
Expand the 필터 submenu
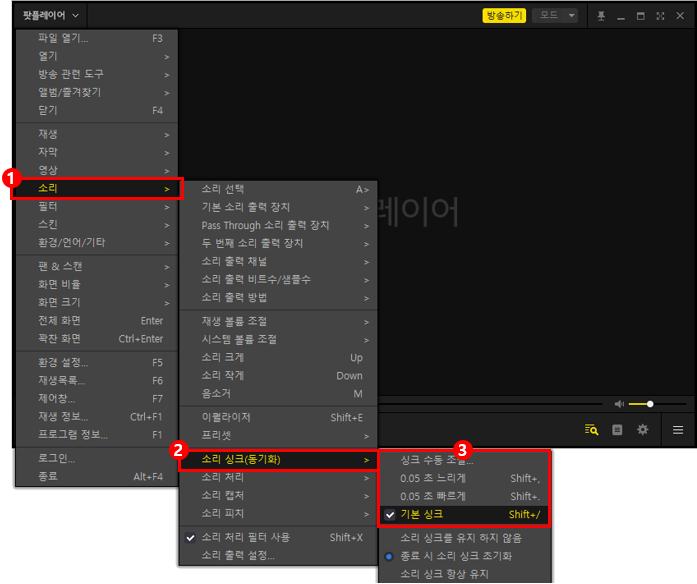tap(97, 207)
